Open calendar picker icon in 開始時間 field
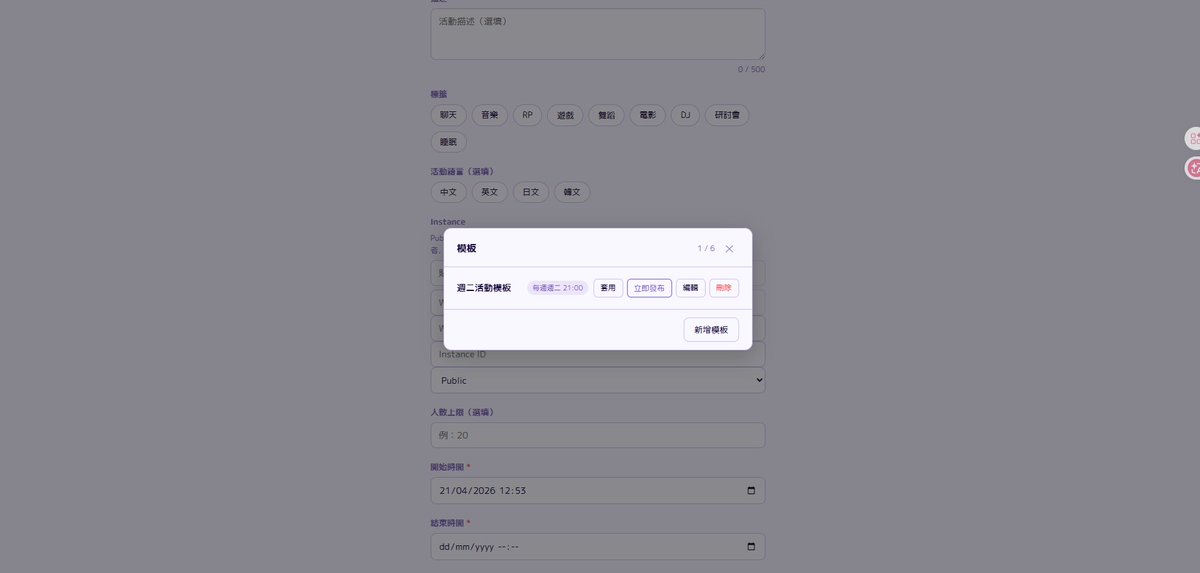This screenshot has width=1200, height=573. coord(751,491)
